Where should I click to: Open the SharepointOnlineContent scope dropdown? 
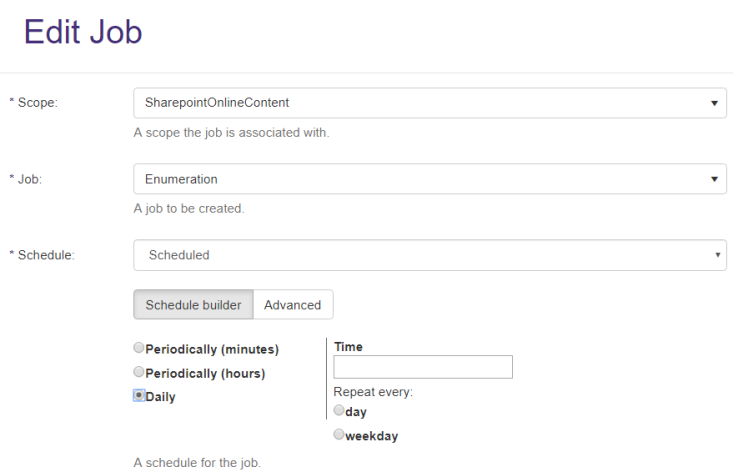pyautogui.click(x=430, y=103)
